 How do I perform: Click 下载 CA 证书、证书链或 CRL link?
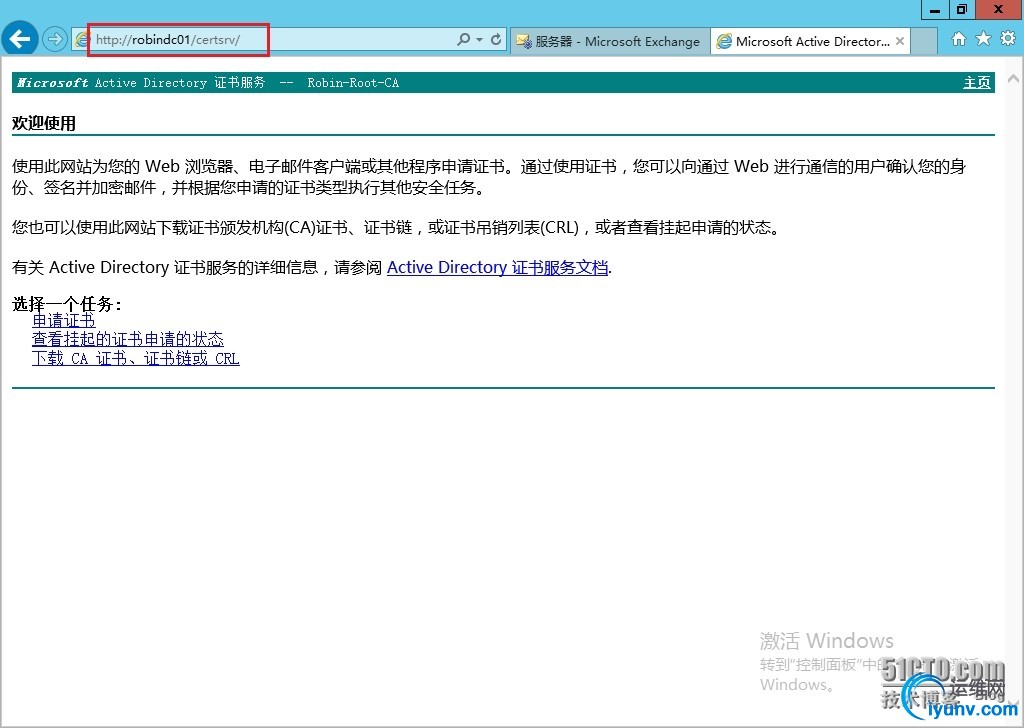coord(136,358)
